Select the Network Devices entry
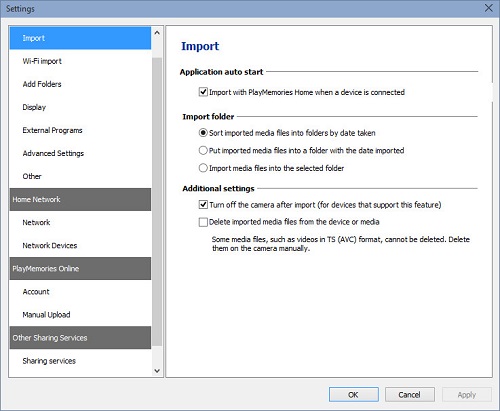 (x=80, y=245)
